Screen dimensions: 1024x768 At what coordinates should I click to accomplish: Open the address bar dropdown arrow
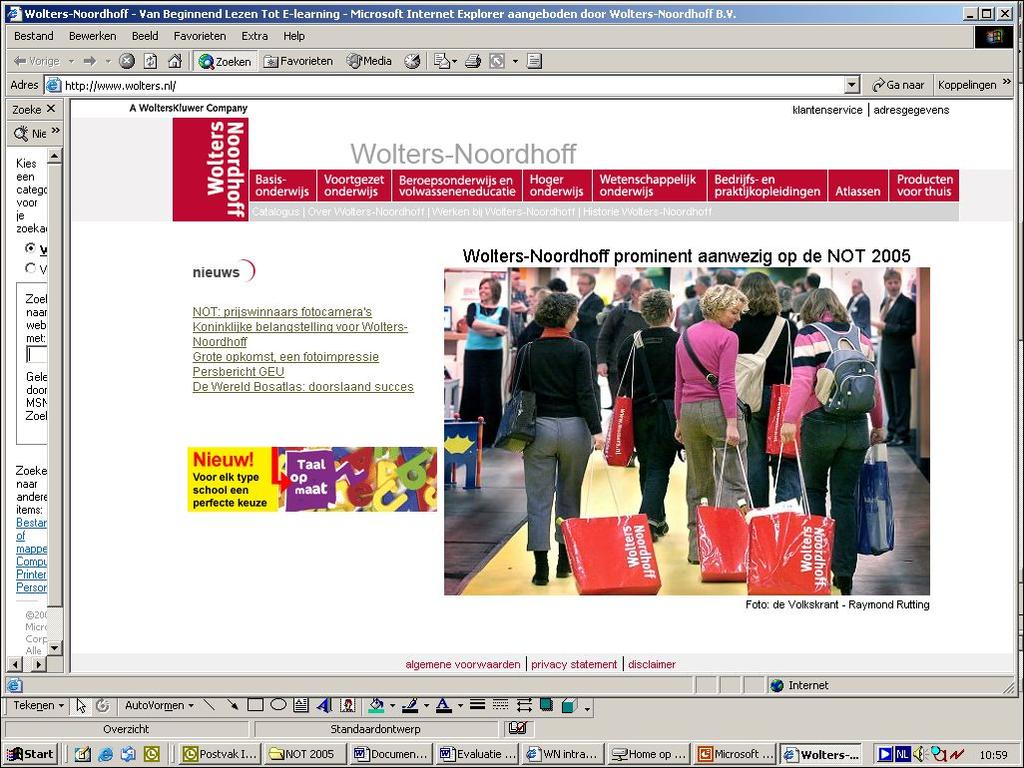pos(852,85)
